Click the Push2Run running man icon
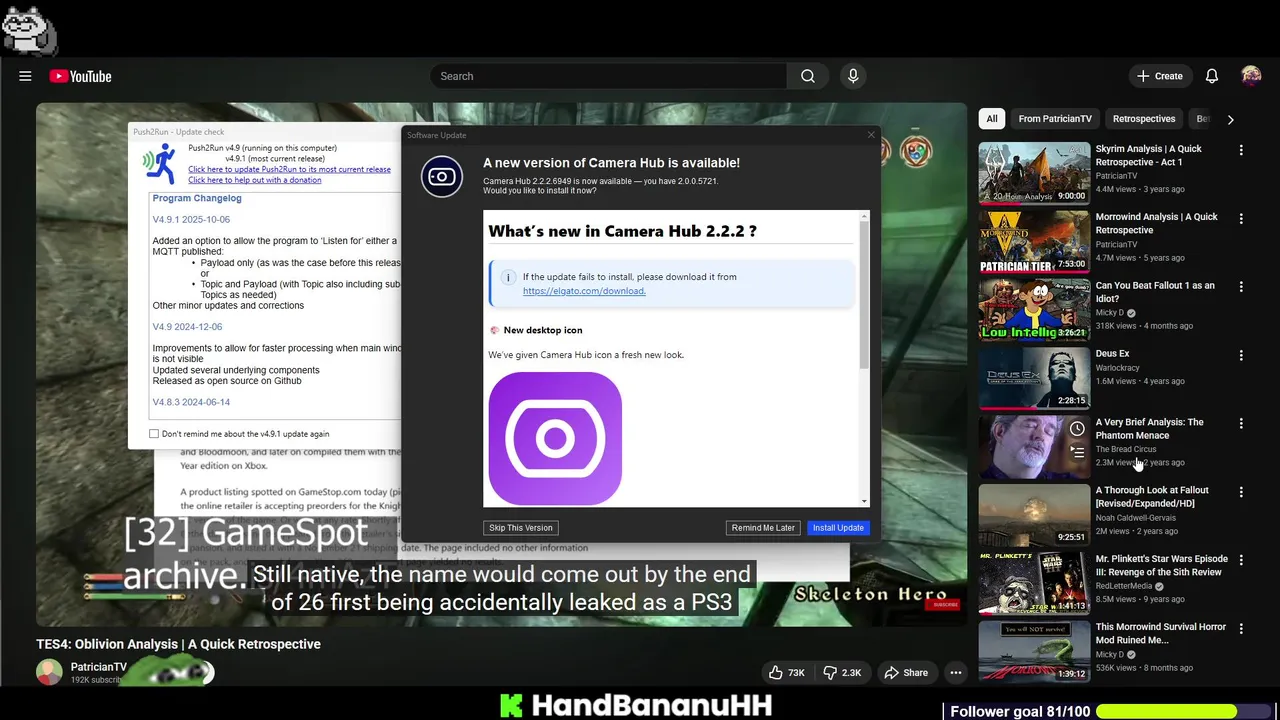The image size is (1280, 720). tap(160, 165)
